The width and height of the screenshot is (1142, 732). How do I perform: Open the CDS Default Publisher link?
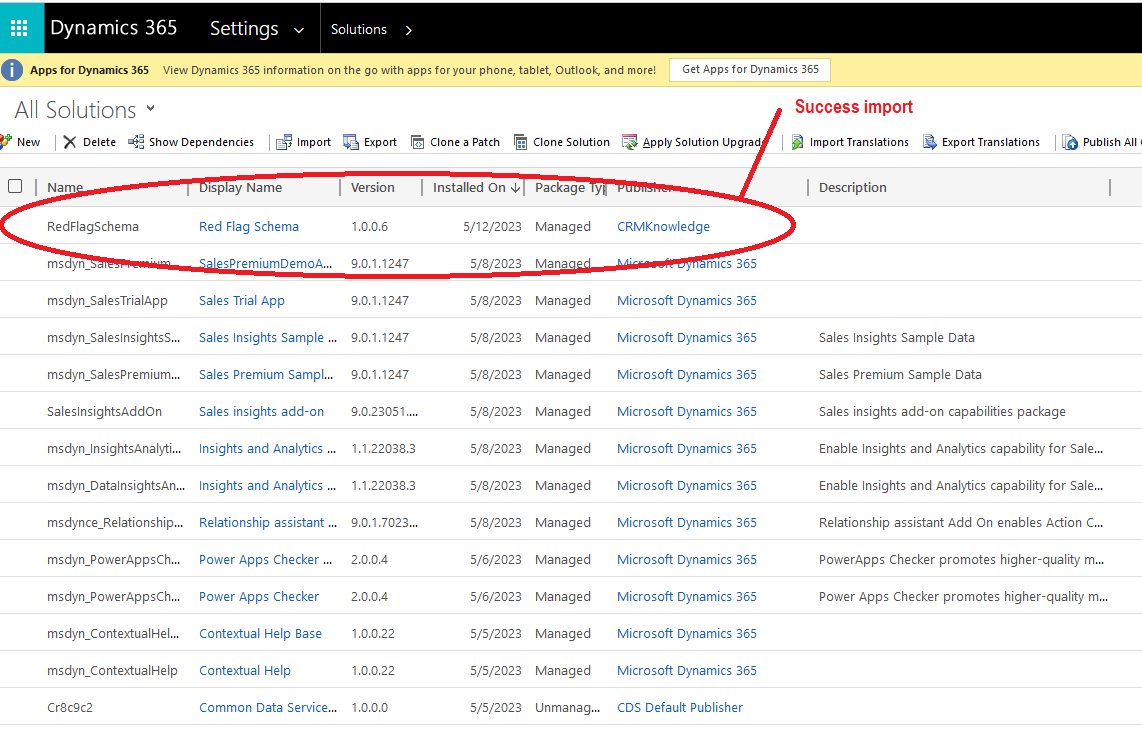click(680, 708)
